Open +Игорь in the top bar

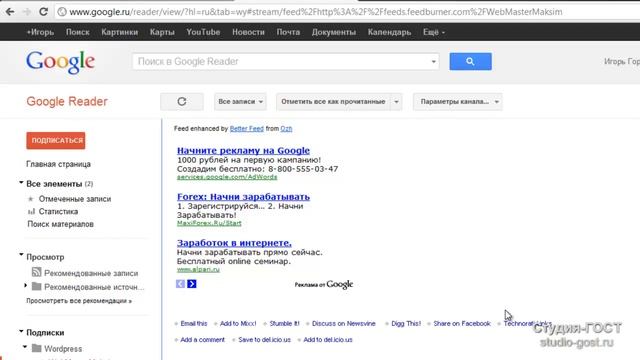tap(40, 32)
